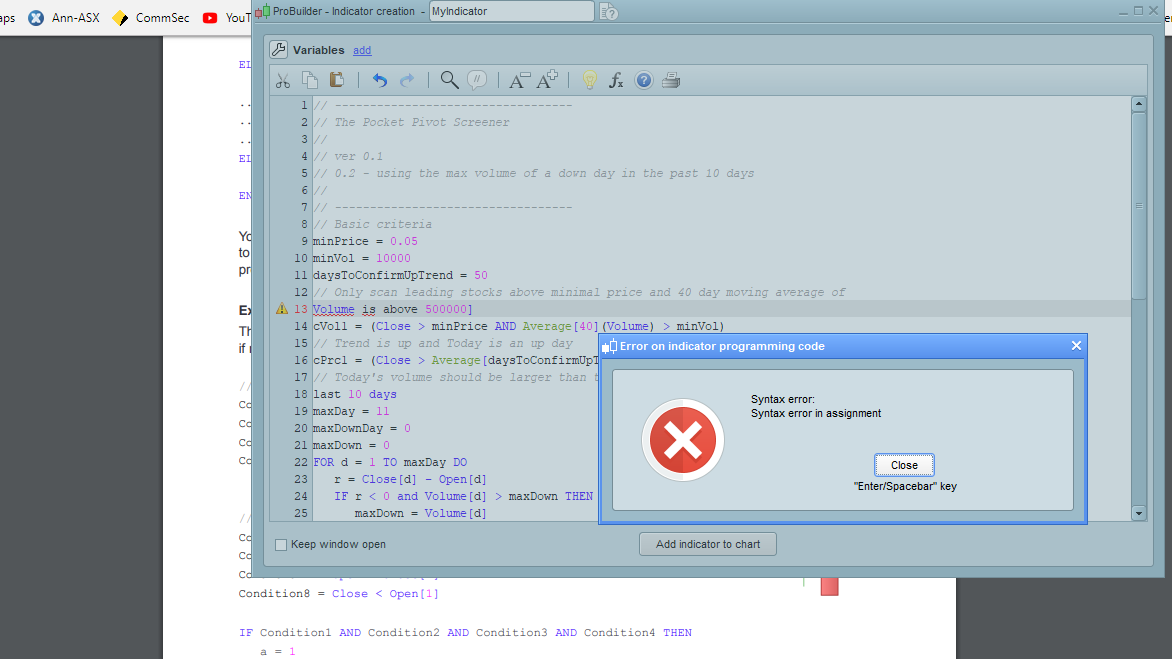Minimize the ProBuilder window

tap(1123, 12)
